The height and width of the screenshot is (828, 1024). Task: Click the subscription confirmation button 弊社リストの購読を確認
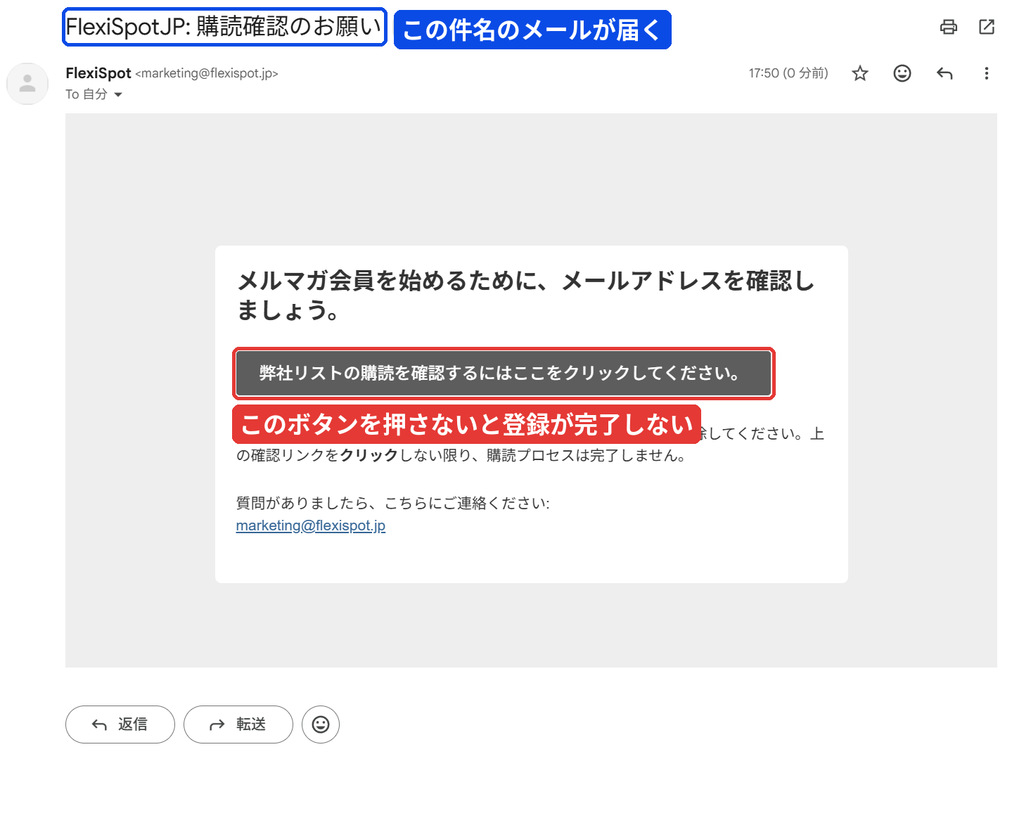click(504, 373)
